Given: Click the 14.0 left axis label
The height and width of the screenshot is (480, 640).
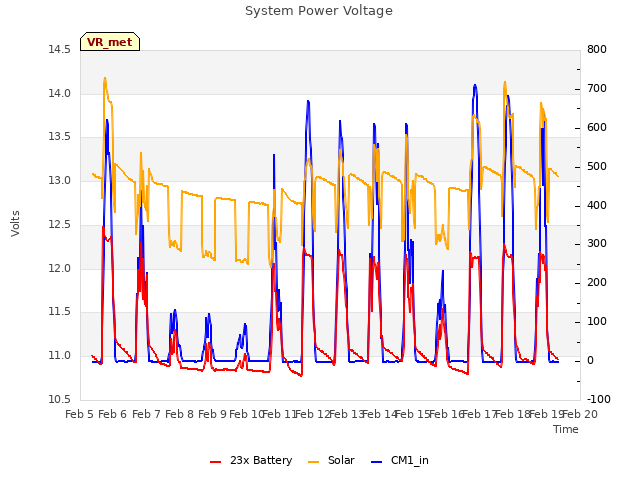Looking at the screenshot, I should [60, 93].
